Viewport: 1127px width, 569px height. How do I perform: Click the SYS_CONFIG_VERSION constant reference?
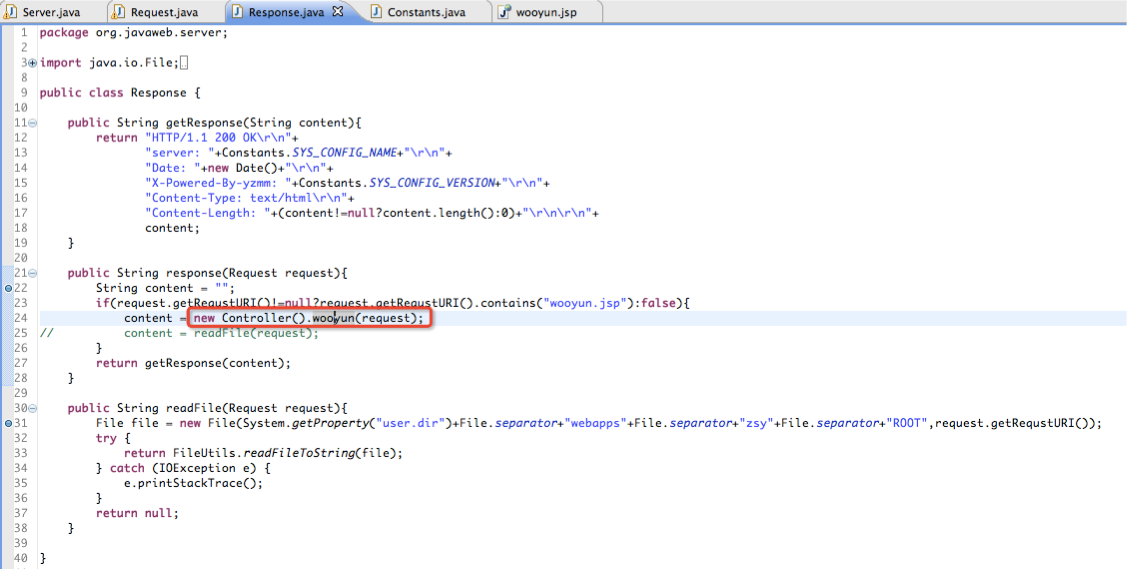[x=433, y=182]
